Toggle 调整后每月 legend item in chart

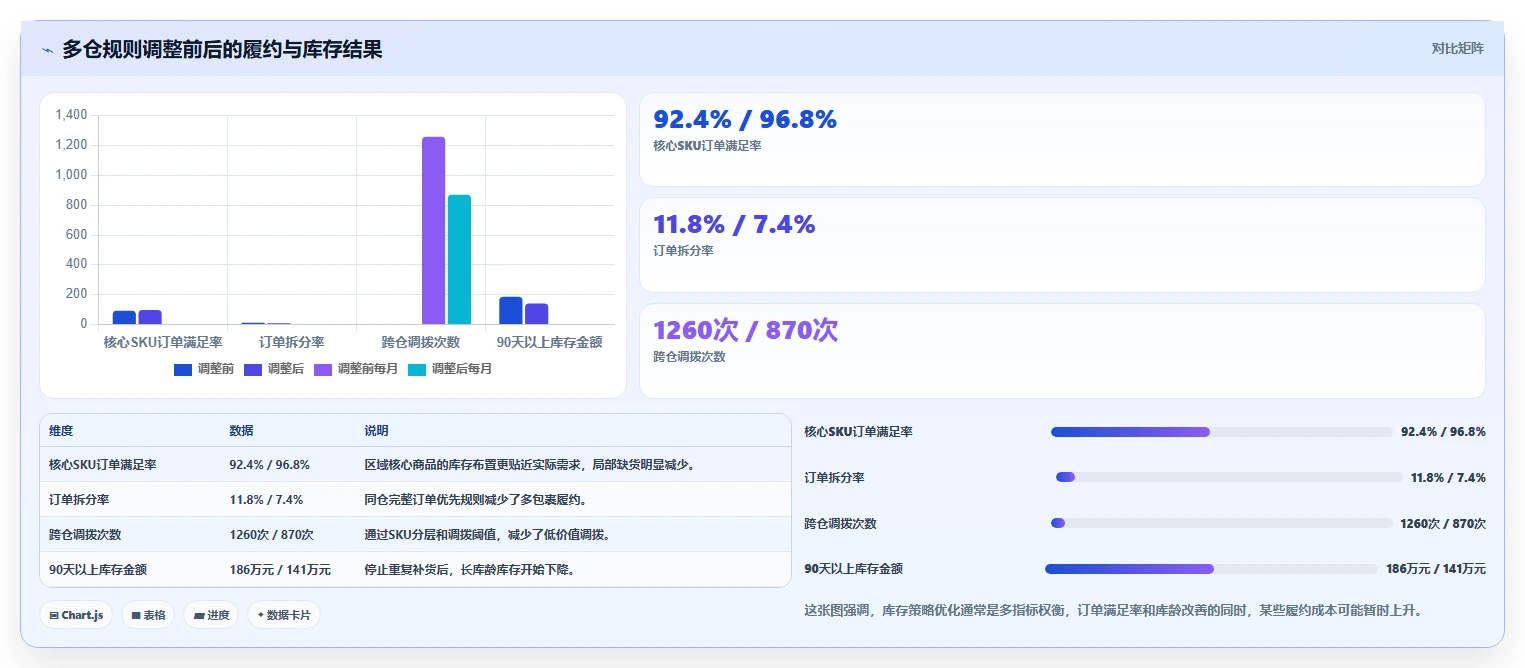point(450,369)
